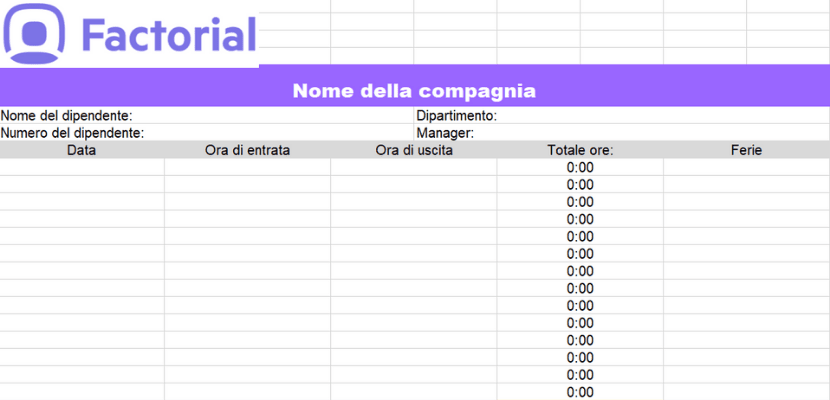Select the last visible 0:00 total cell

tap(580, 392)
